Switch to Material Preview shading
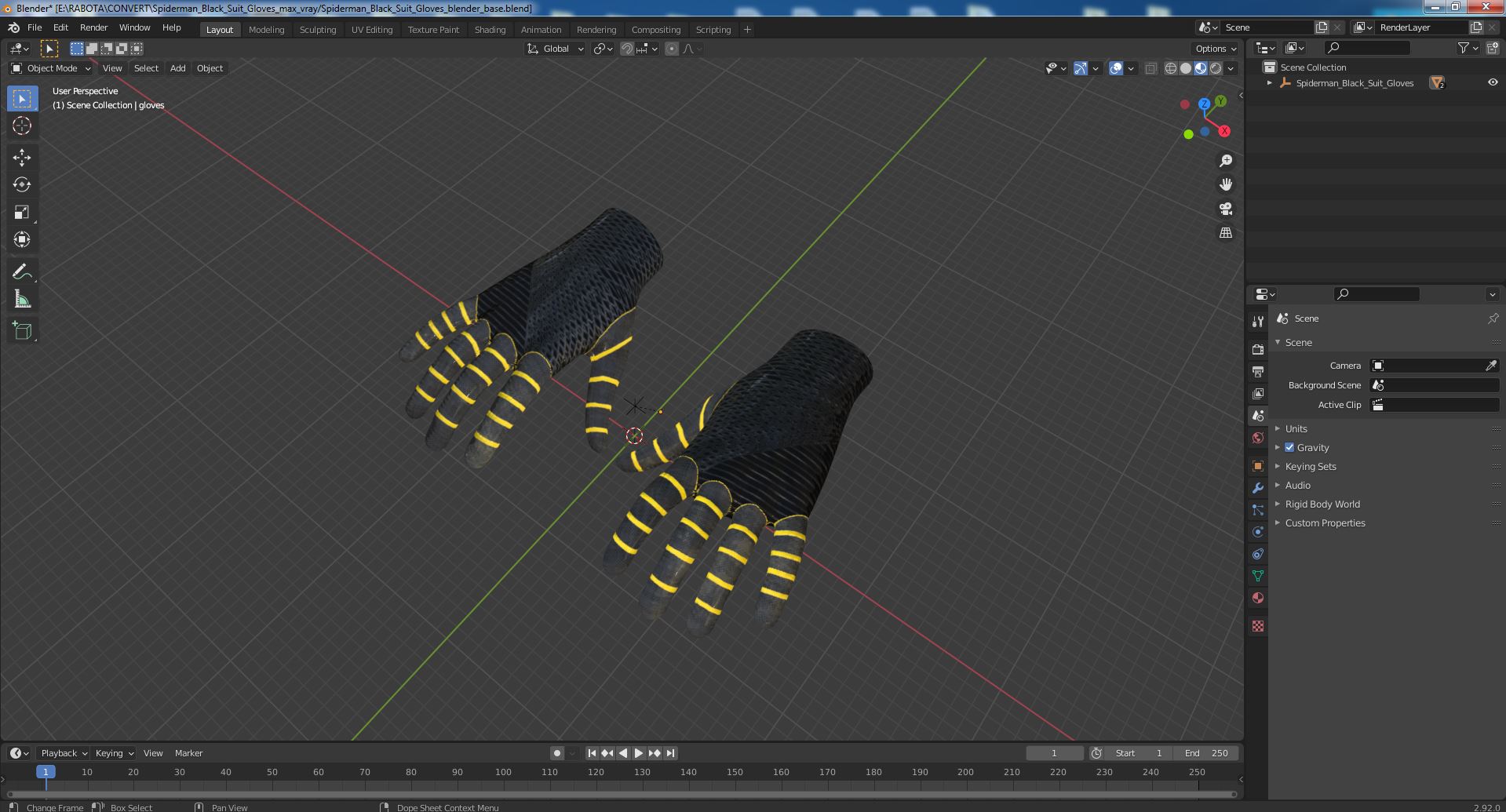 [x=1200, y=68]
